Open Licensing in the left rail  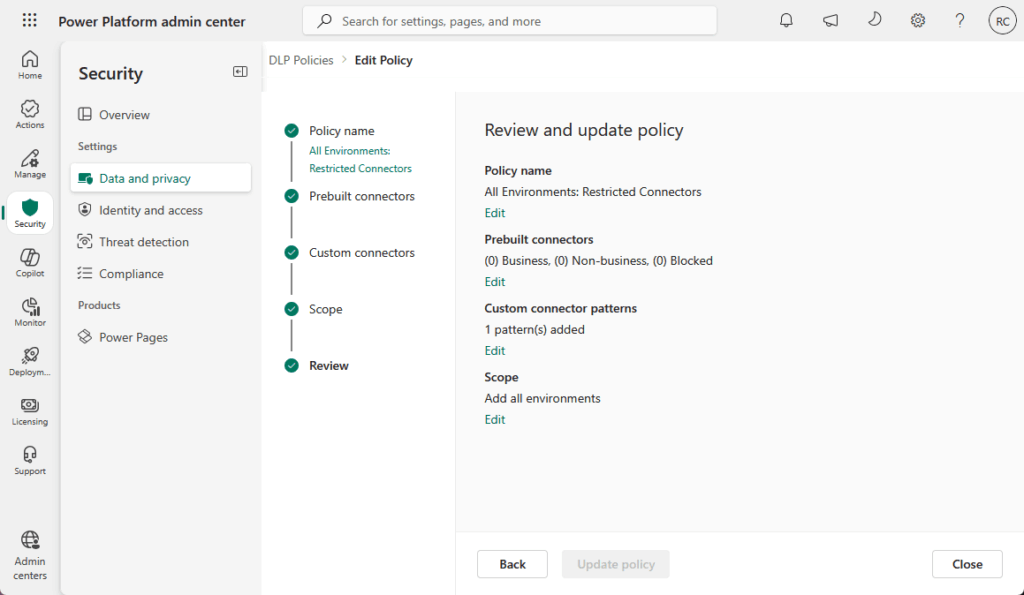tap(30, 411)
